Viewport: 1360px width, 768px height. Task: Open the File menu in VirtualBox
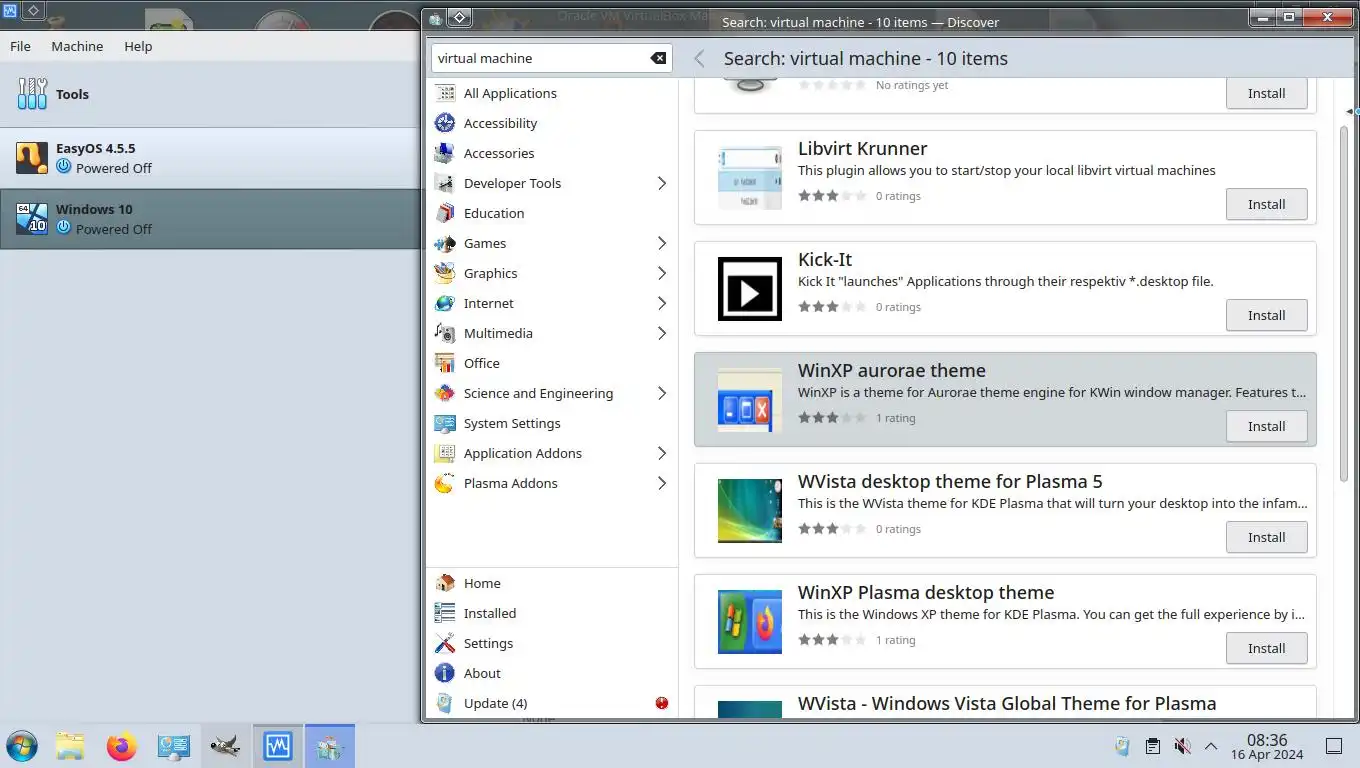(20, 46)
